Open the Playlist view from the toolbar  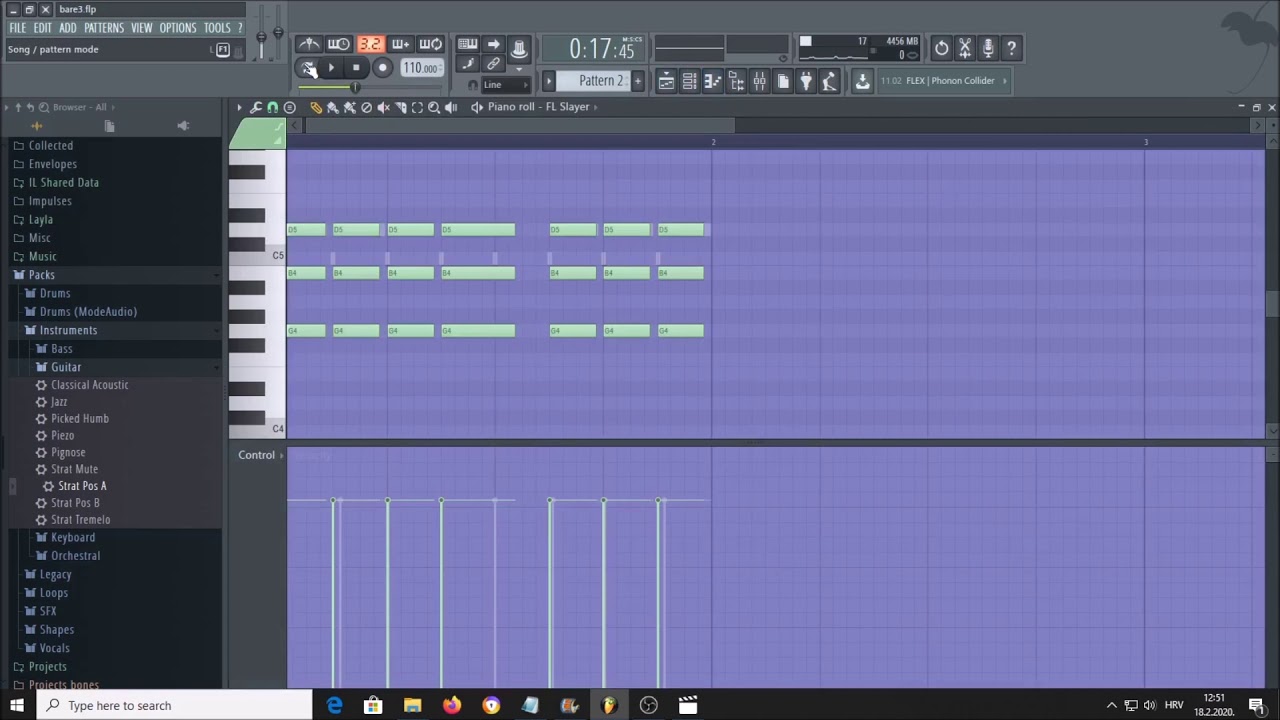(x=667, y=81)
